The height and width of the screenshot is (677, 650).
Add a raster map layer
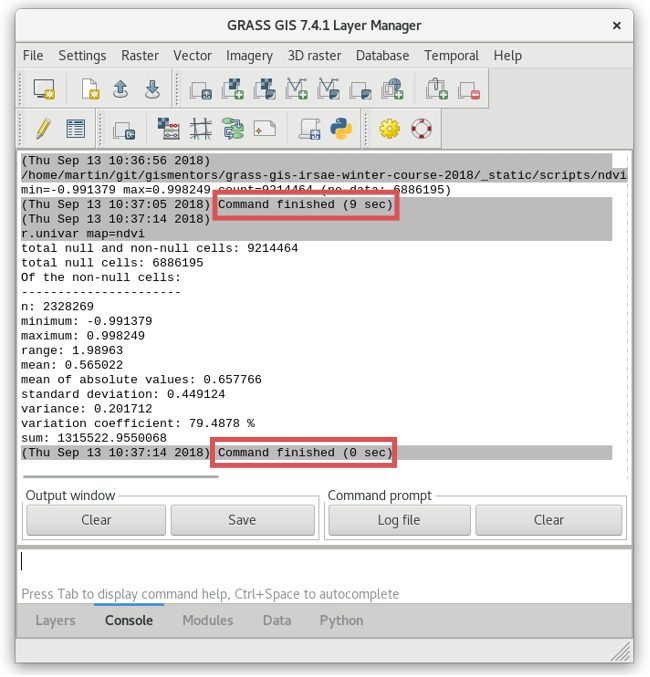233,89
